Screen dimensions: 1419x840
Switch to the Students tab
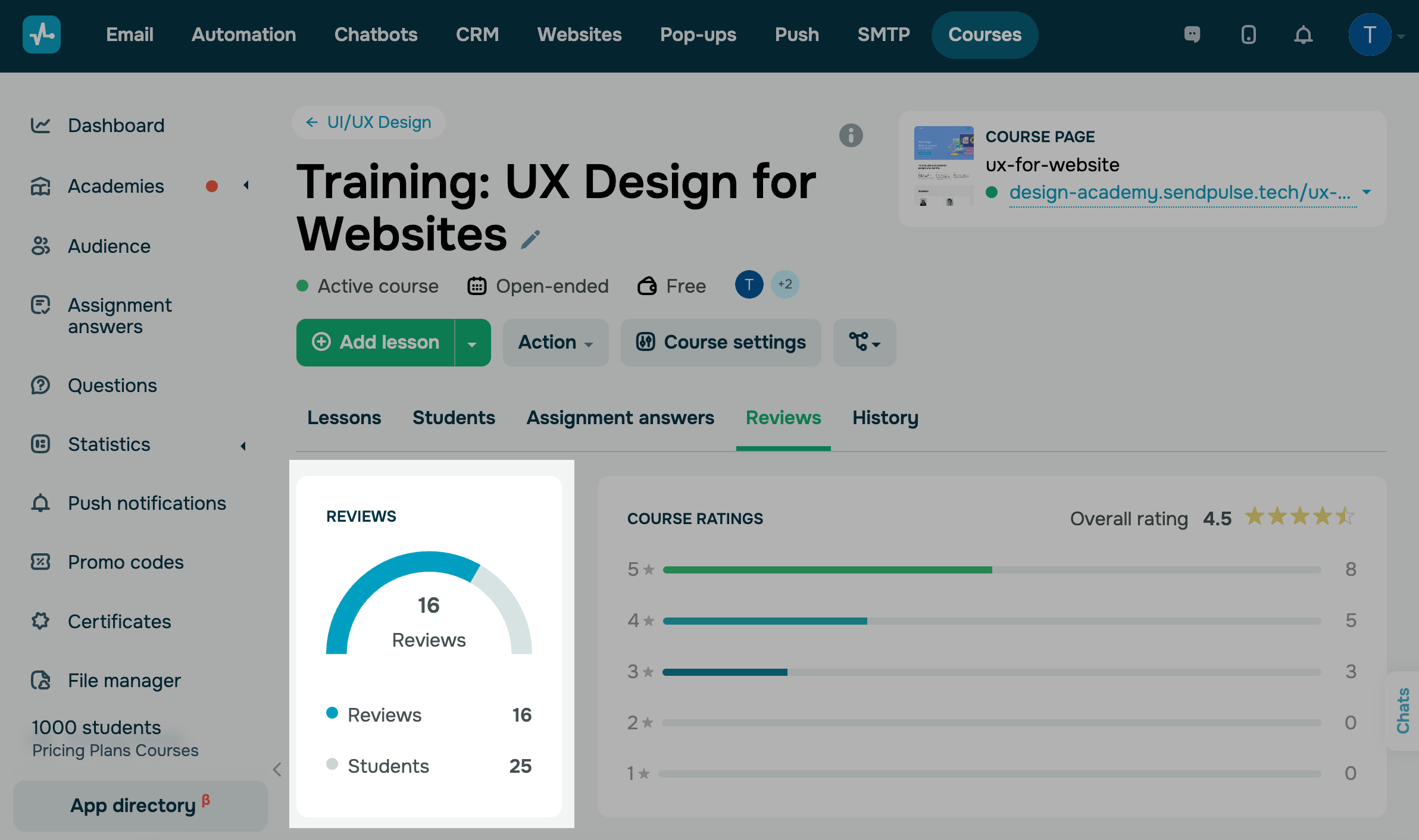point(454,418)
